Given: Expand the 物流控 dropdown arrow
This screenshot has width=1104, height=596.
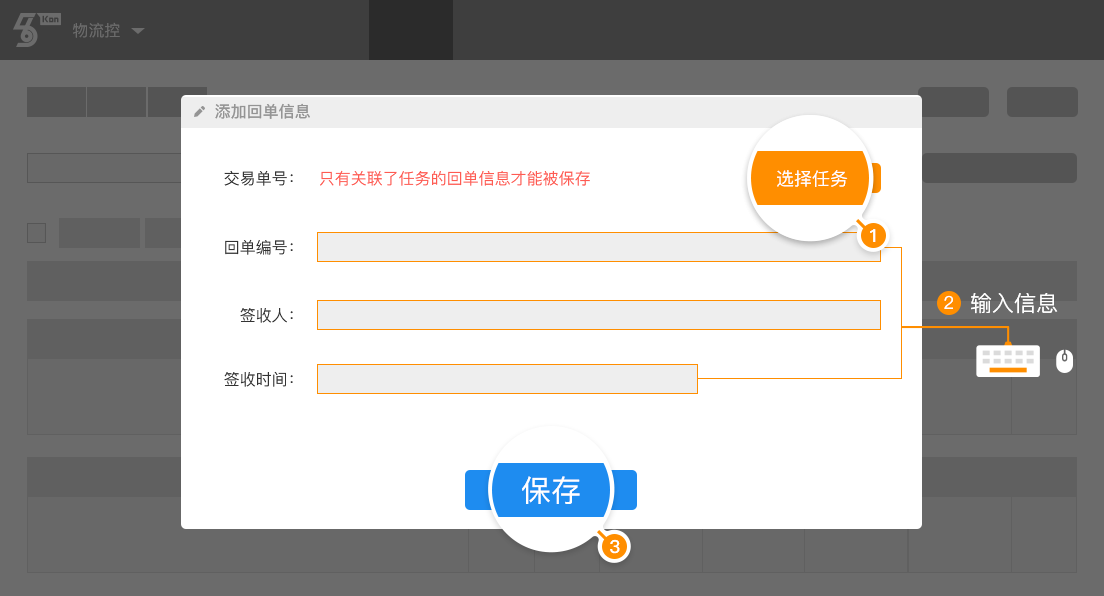Looking at the screenshot, I should 138,31.
